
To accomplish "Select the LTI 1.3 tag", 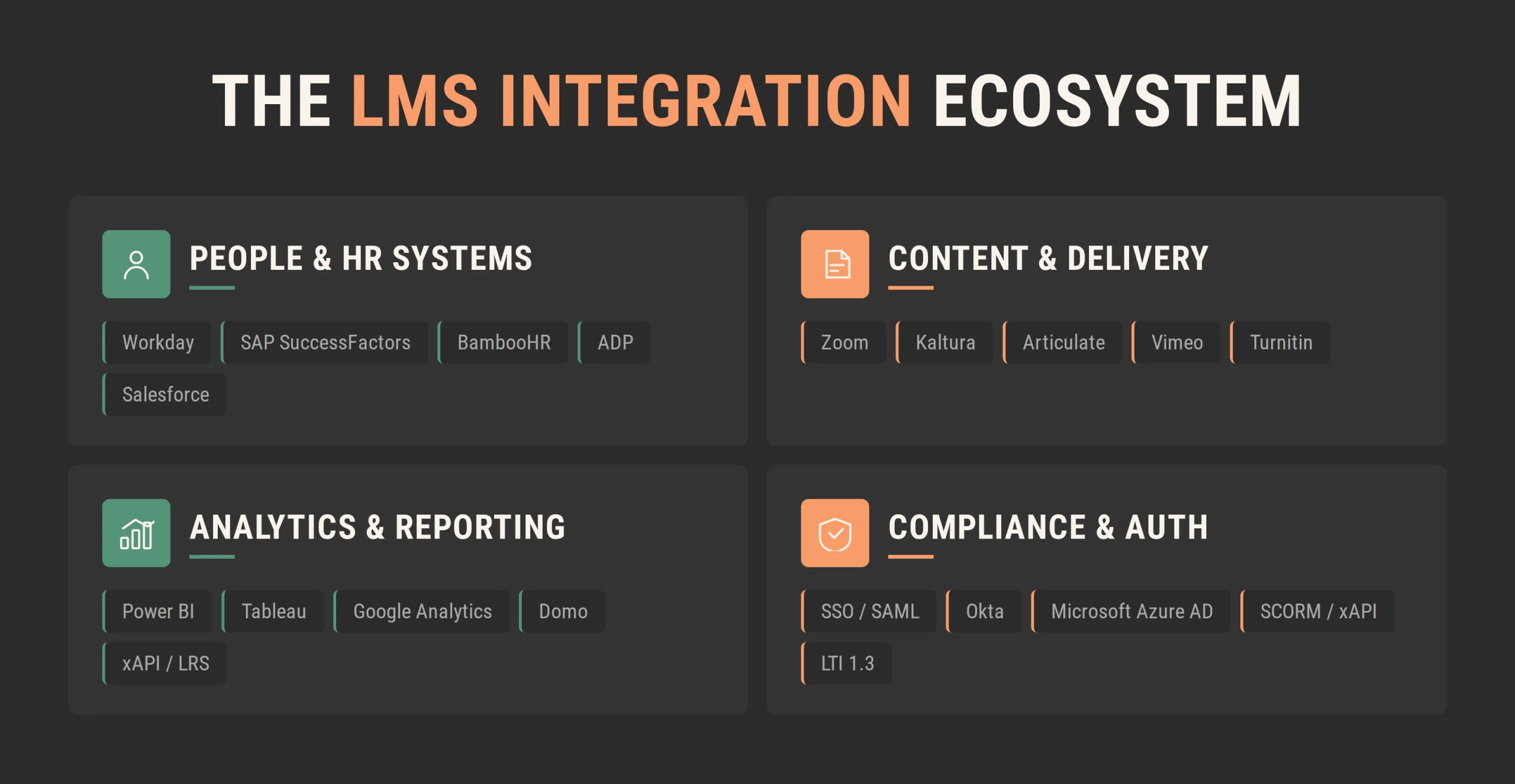I will [847, 663].
